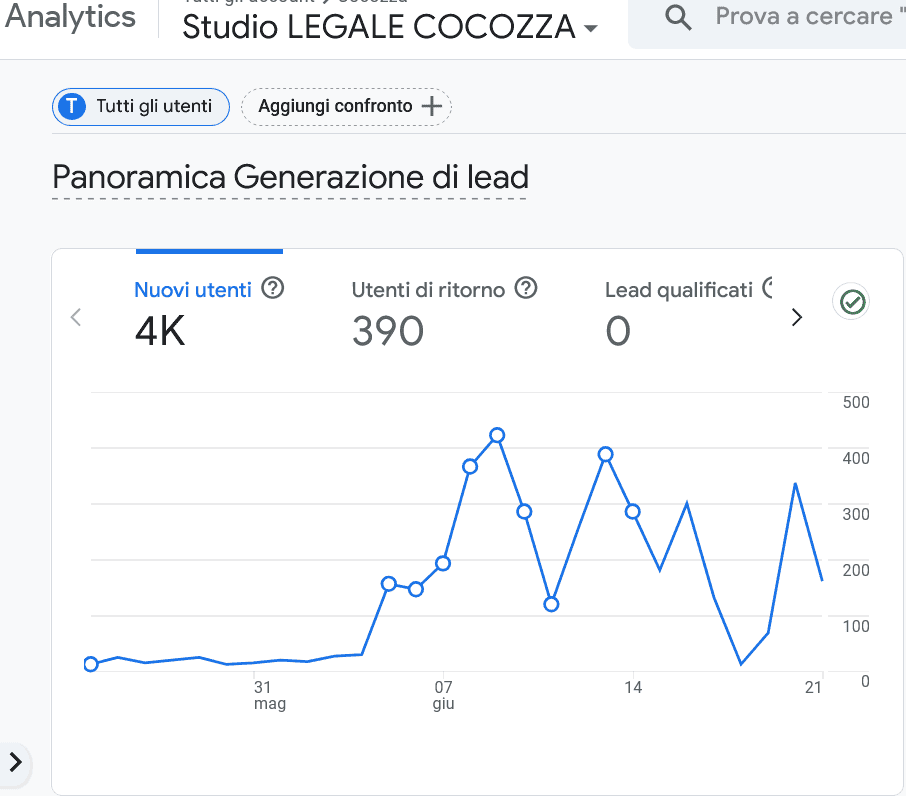
Task: Click the Analytics logo text
Action: point(70,16)
